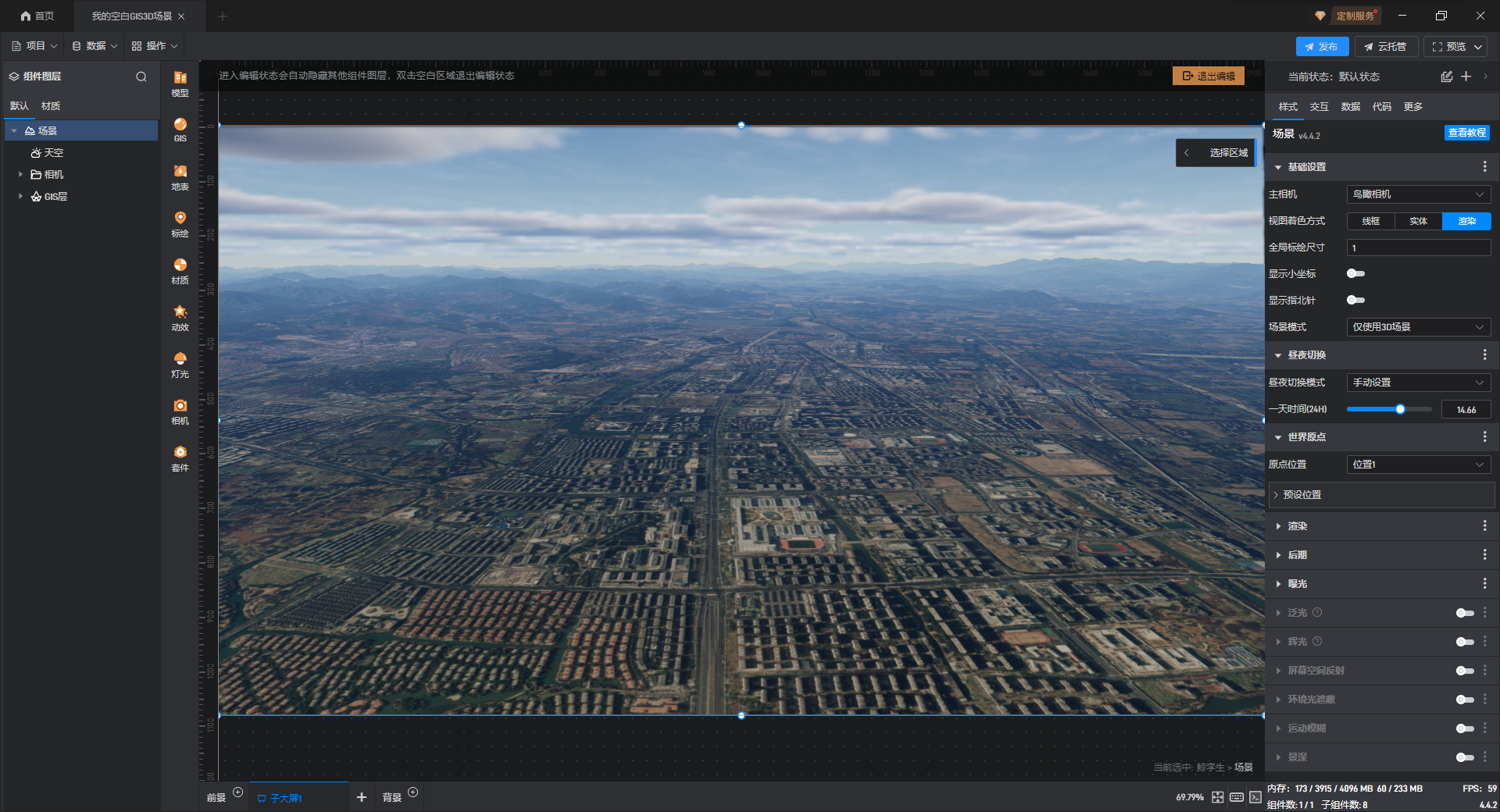The height and width of the screenshot is (812, 1500).
Task: Click the 发布 publish button
Action: click(x=1321, y=47)
